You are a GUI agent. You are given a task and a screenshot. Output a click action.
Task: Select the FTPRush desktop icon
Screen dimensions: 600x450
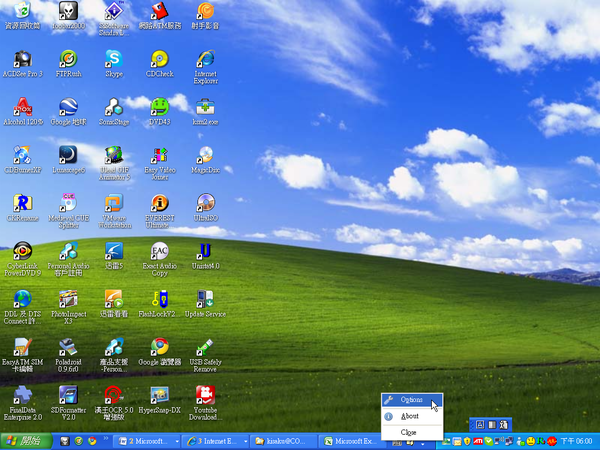[68, 64]
